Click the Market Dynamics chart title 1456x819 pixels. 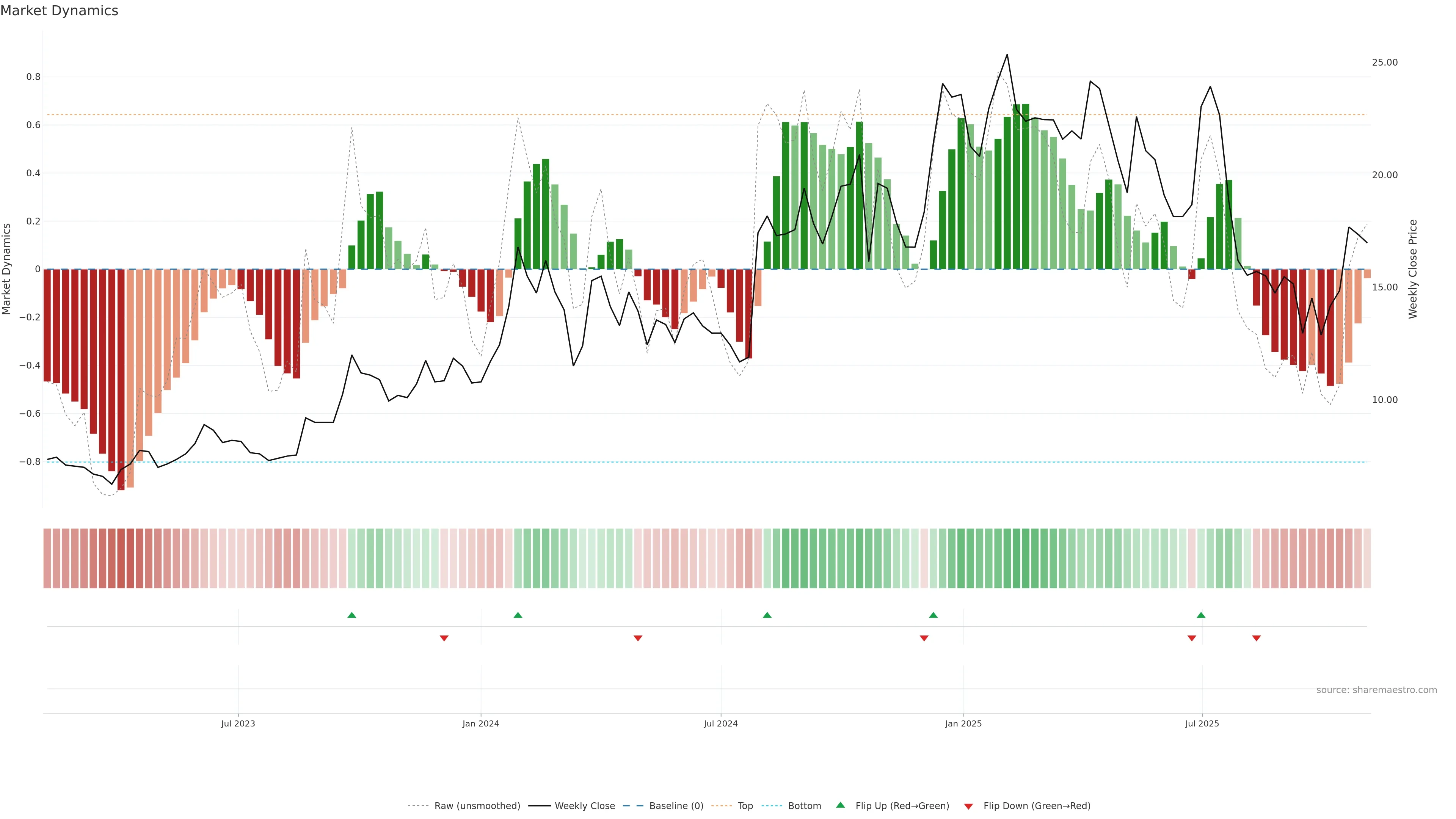(x=60, y=11)
